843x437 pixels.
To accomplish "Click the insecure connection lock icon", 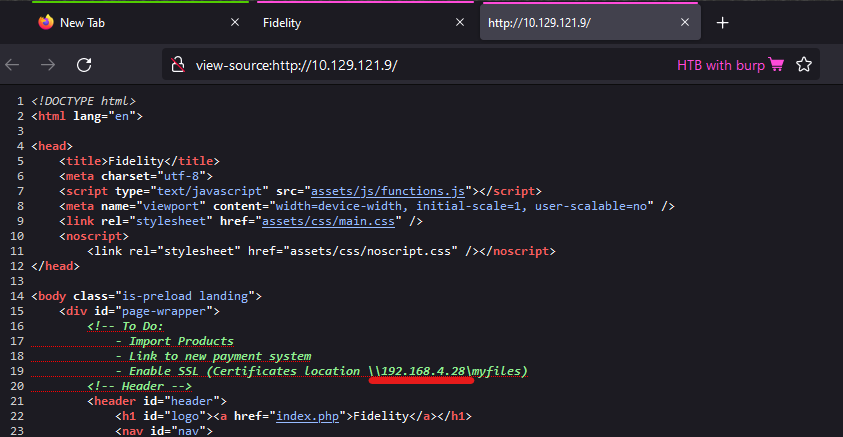I will (177, 65).
